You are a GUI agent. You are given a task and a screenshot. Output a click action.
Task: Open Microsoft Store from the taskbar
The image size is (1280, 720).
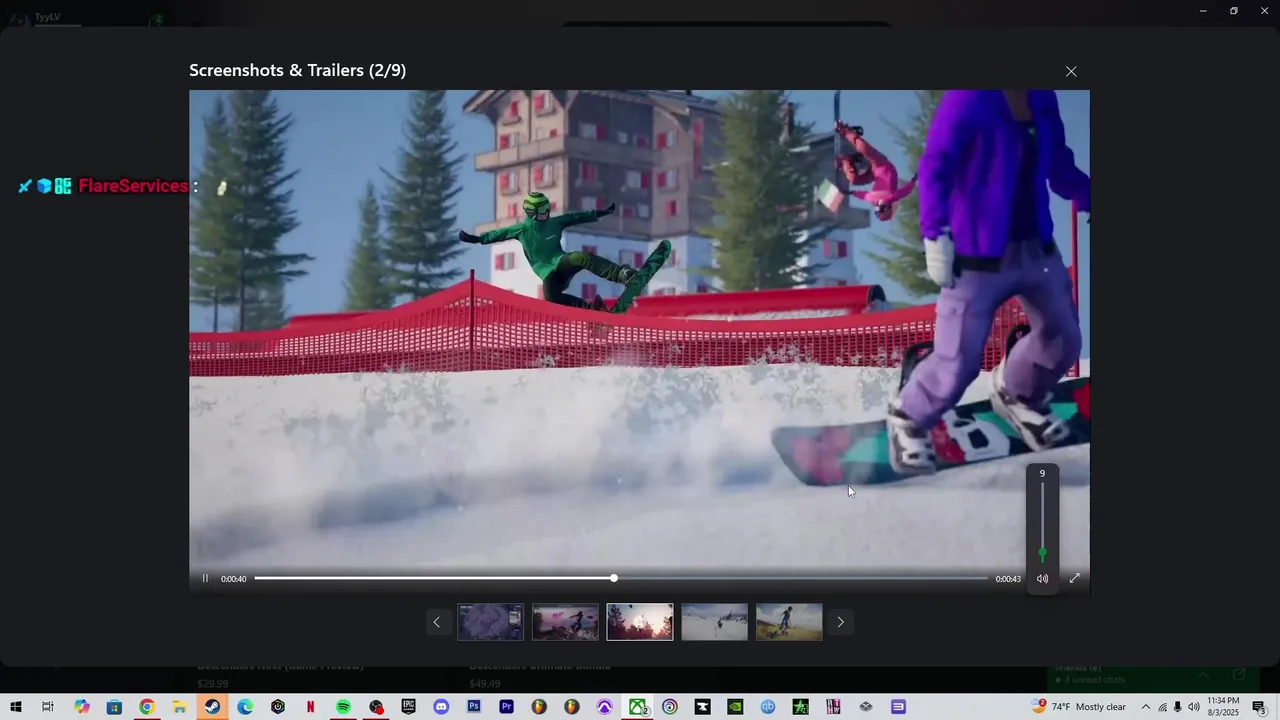(114, 707)
